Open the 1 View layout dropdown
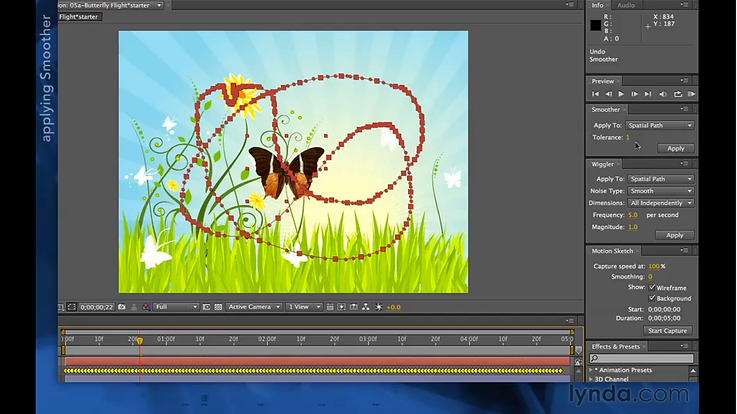Screen dimensions: 737x414 click(304, 307)
